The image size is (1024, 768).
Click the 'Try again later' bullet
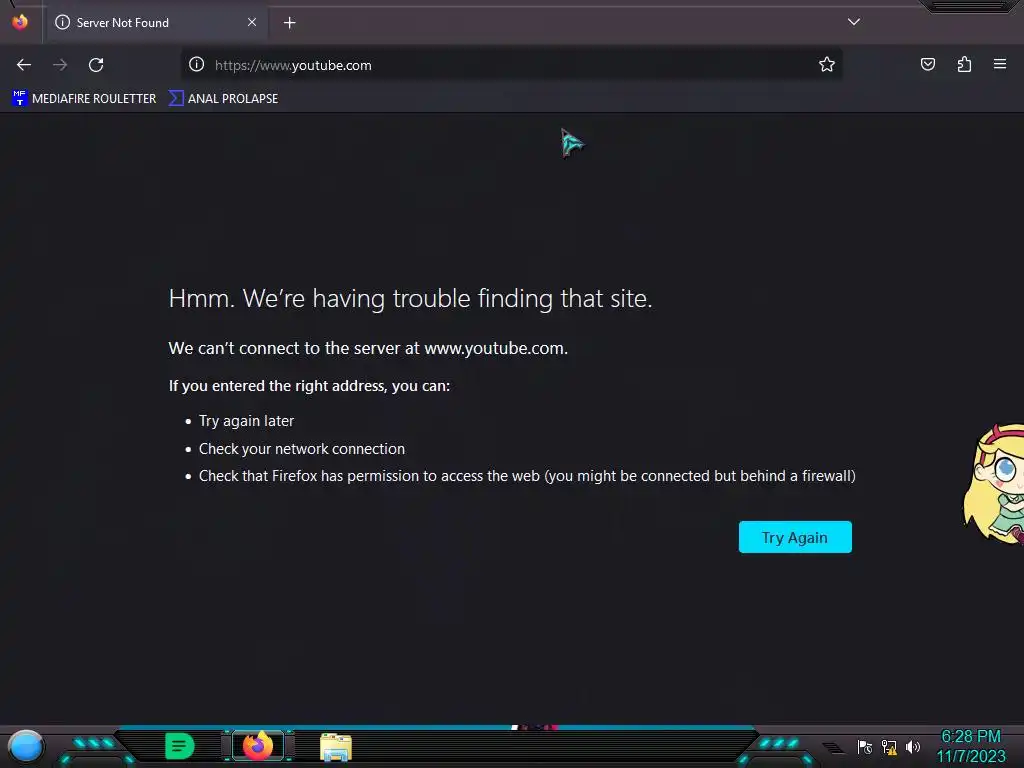246,421
